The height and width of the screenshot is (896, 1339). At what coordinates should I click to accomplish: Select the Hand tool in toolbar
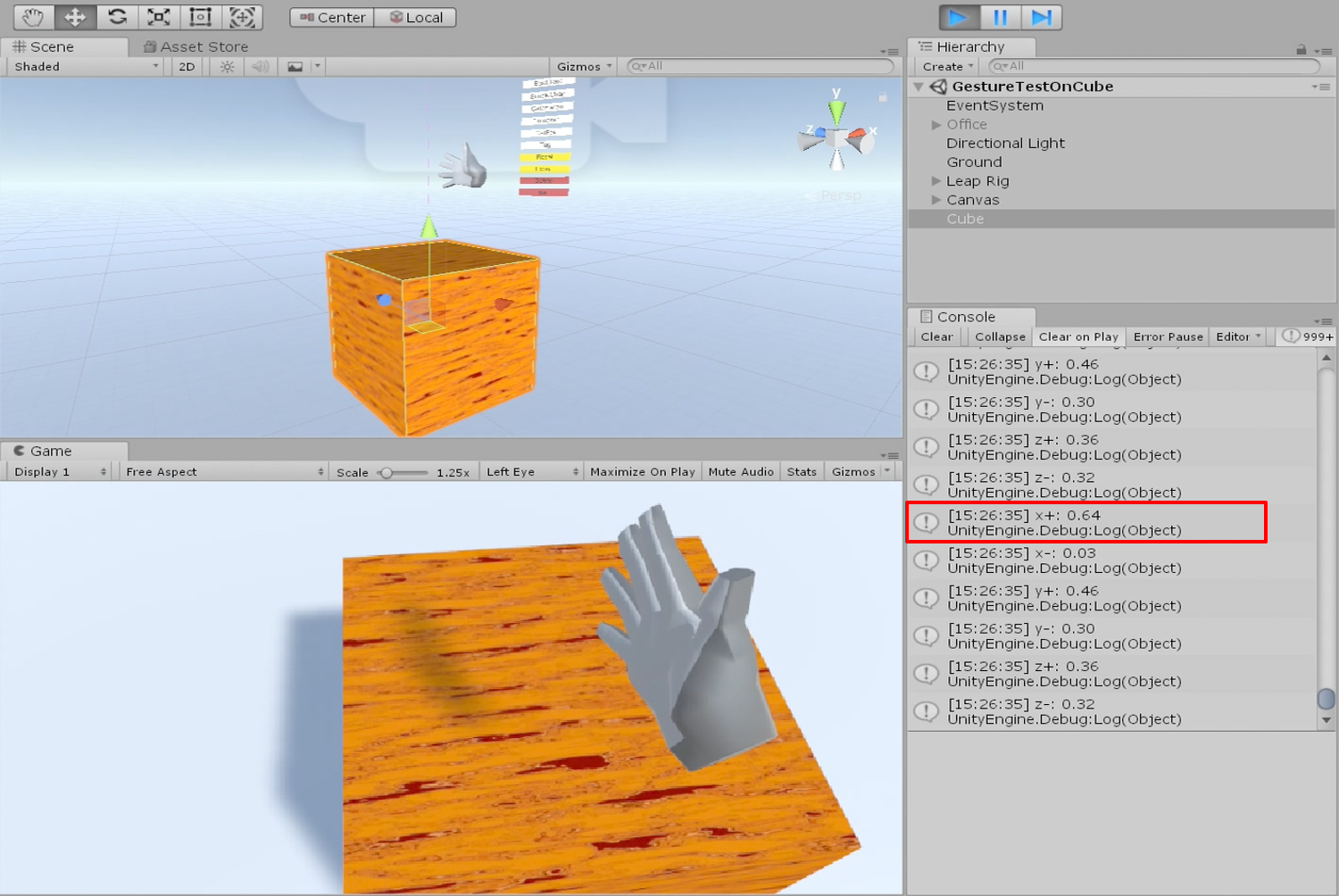tap(33, 17)
